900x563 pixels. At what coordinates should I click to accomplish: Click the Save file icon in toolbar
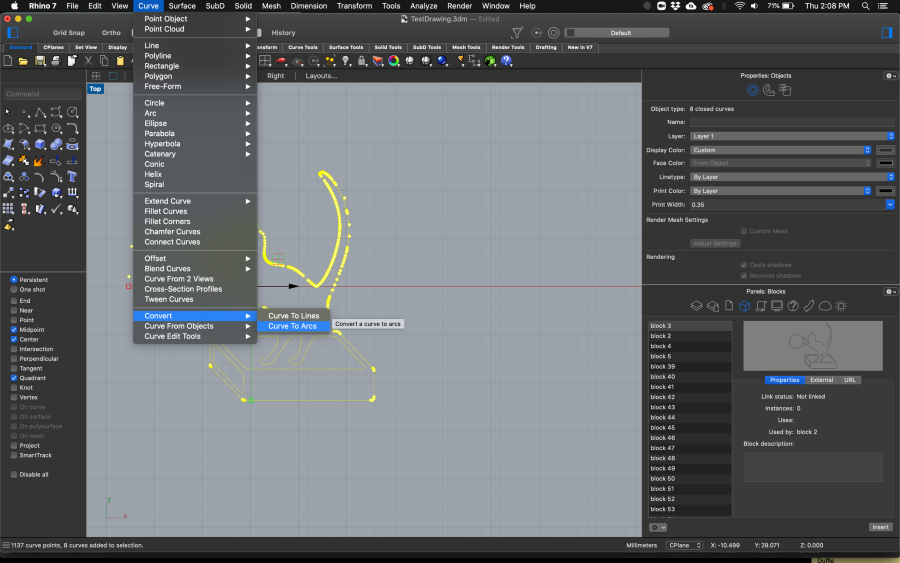click(38, 61)
